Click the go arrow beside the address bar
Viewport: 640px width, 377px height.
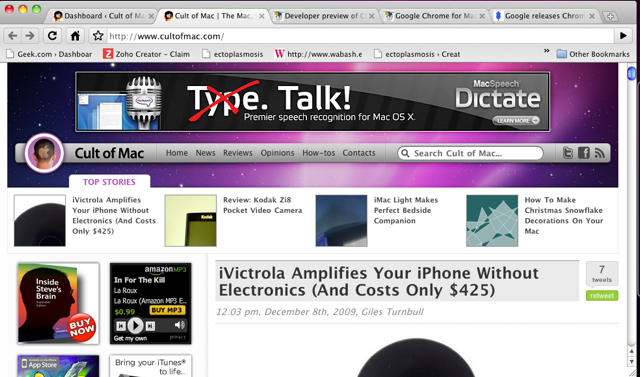pyautogui.click(x=623, y=36)
